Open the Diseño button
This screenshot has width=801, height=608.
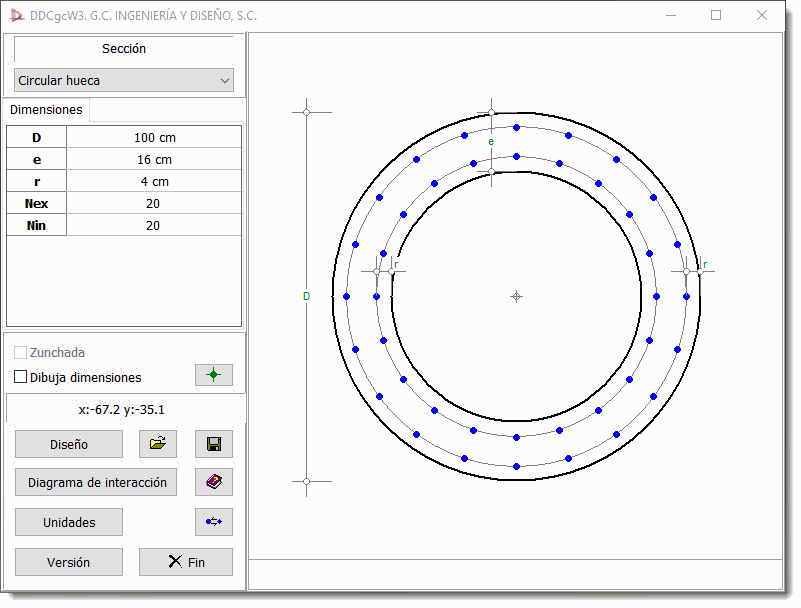click(x=69, y=444)
